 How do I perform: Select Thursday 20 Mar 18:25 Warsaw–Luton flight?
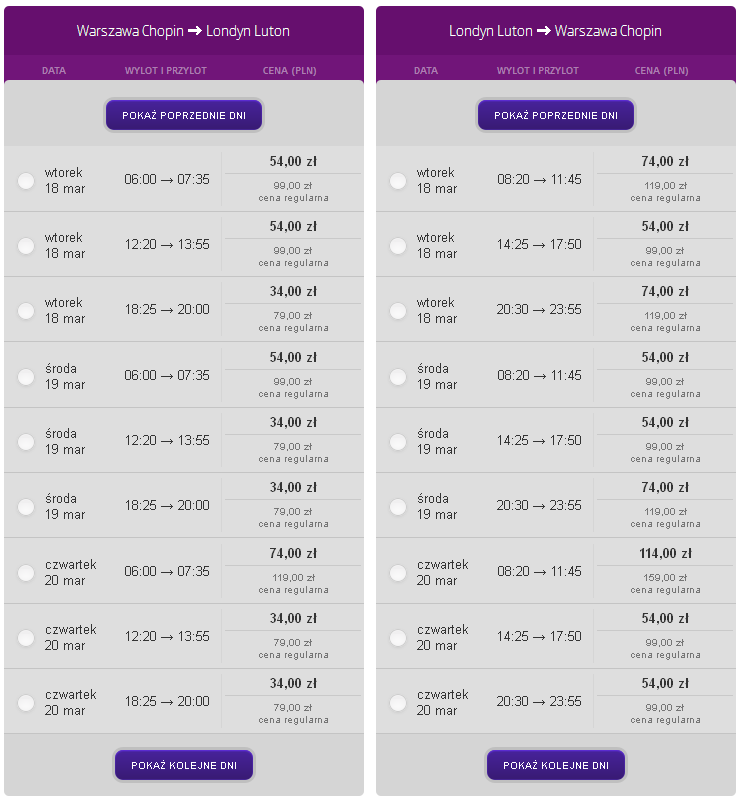(x=26, y=703)
